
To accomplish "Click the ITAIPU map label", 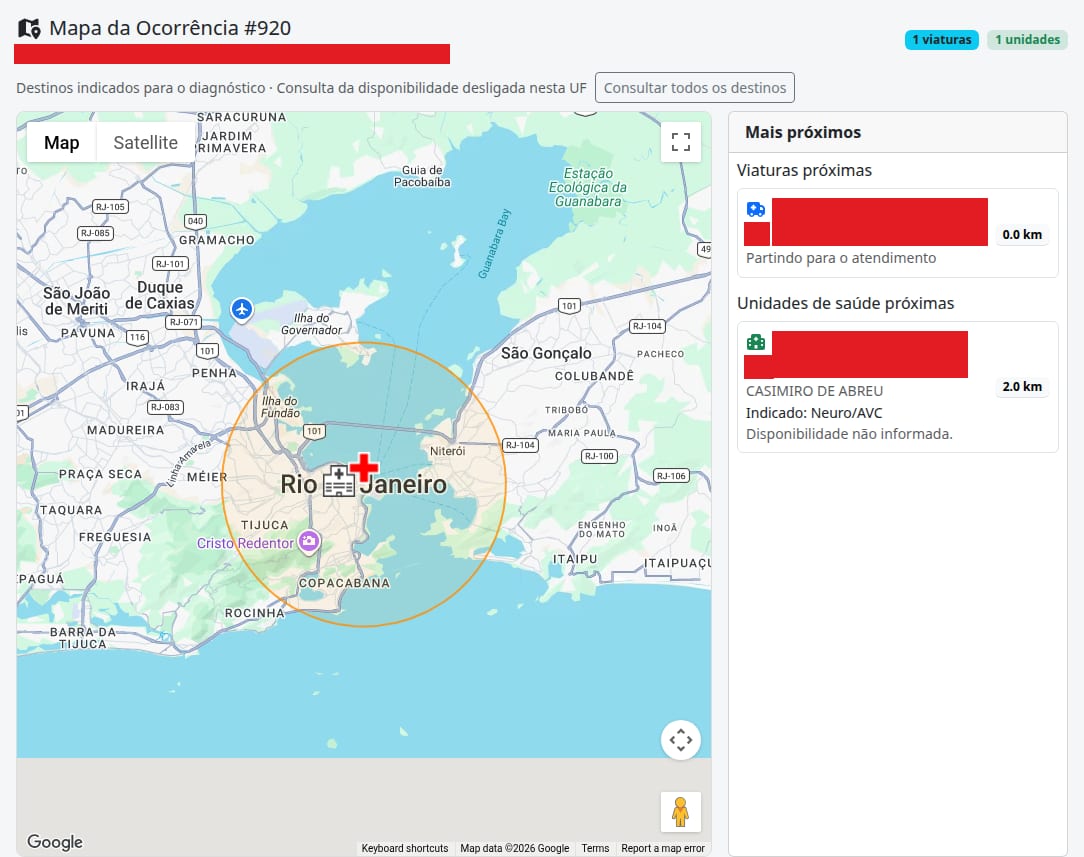I will point(574,559).
